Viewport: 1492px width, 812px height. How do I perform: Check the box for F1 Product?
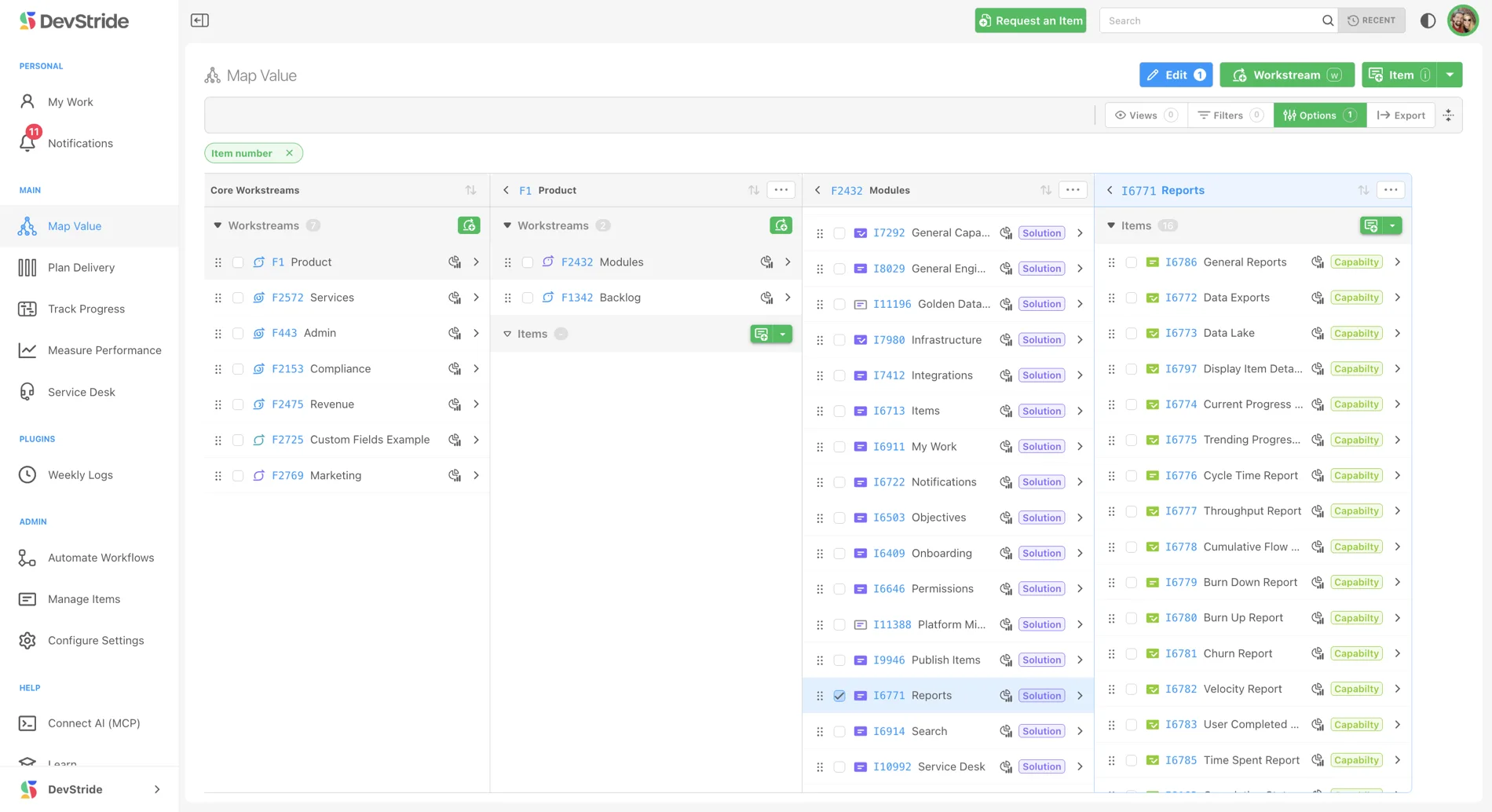(238, 262)
